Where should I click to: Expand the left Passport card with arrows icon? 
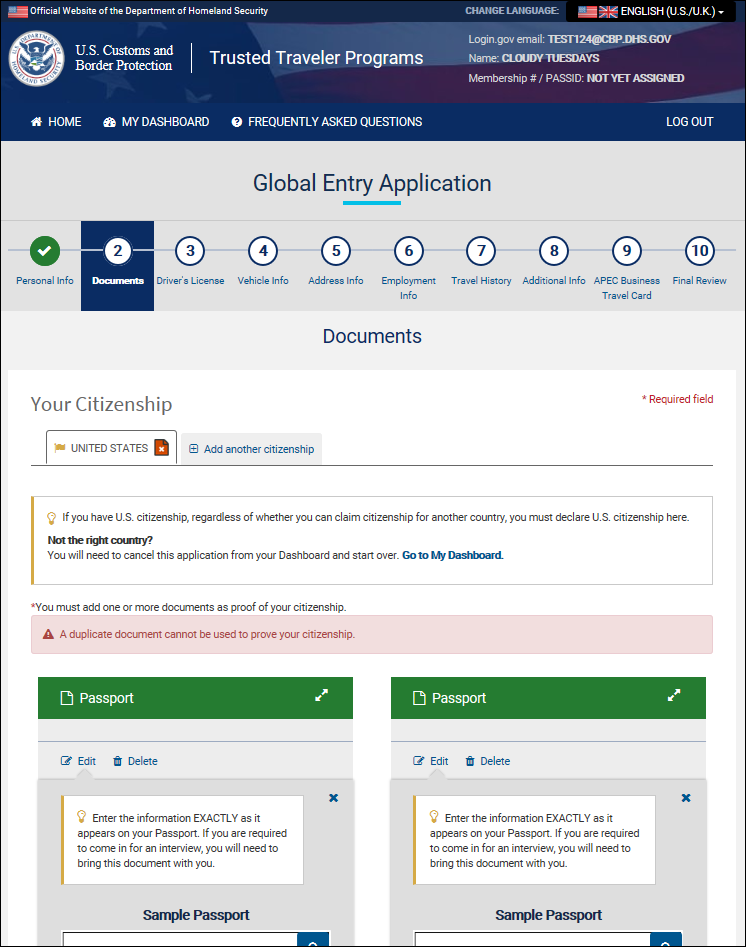(x=322, y=696)
